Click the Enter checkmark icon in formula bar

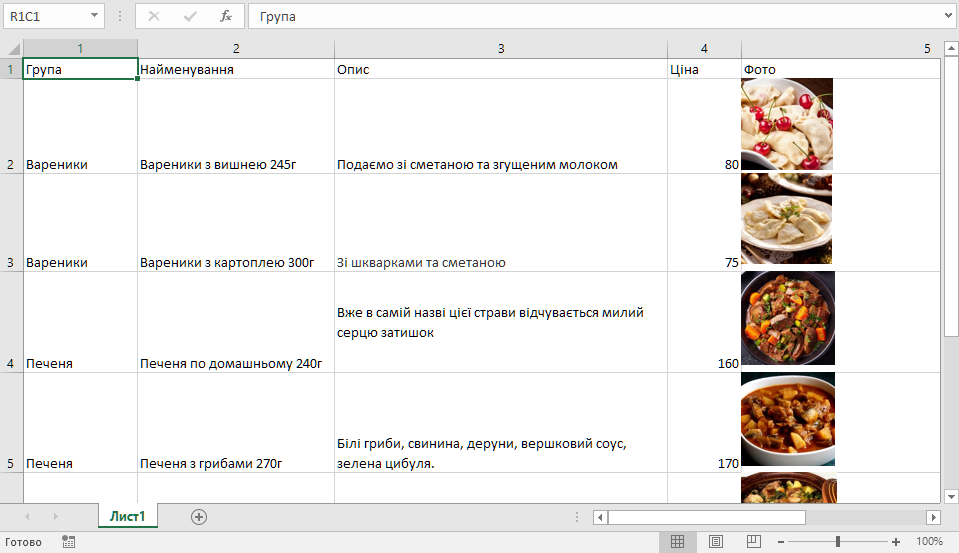point(190,16)
